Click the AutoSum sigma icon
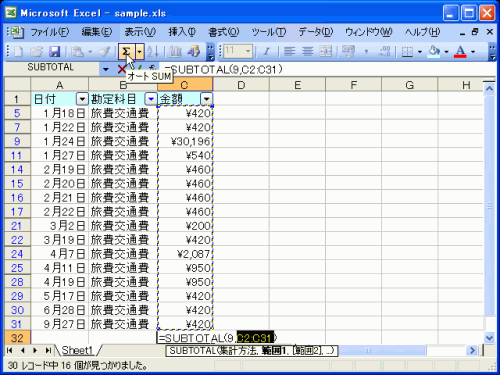500x375 pixels. point(126,52)
